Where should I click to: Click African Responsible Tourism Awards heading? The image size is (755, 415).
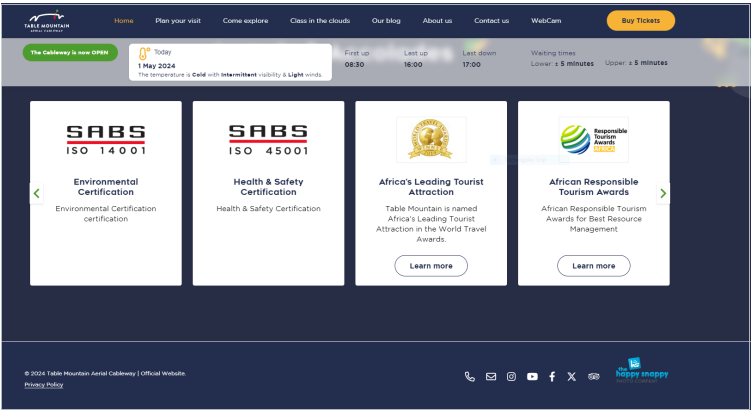pyautogui.click(x=594, y=187)
